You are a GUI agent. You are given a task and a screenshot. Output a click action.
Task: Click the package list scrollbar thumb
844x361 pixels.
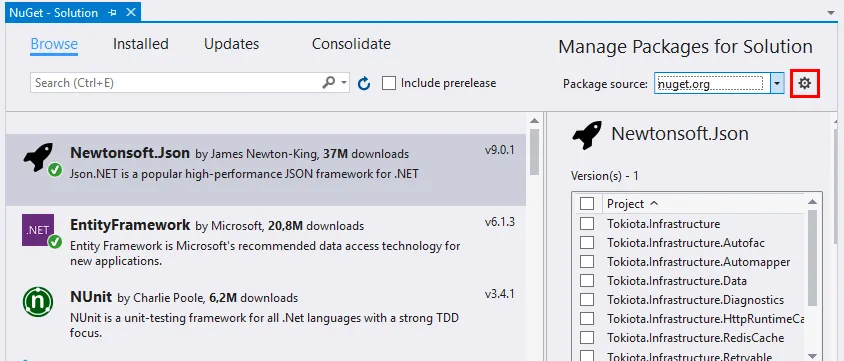coord(534,152)
